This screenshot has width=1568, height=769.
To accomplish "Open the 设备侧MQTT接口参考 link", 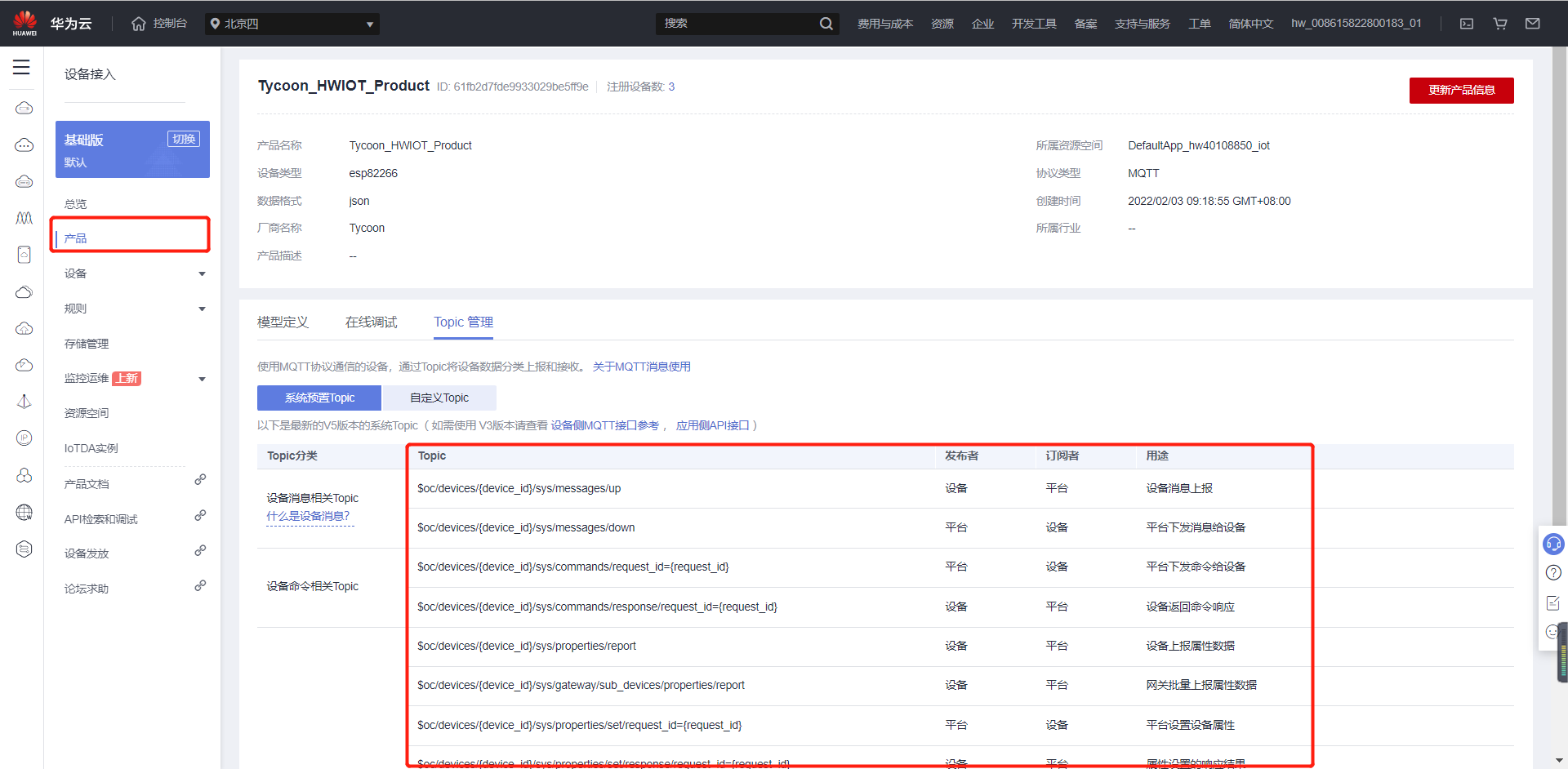I will coord(604,426).
